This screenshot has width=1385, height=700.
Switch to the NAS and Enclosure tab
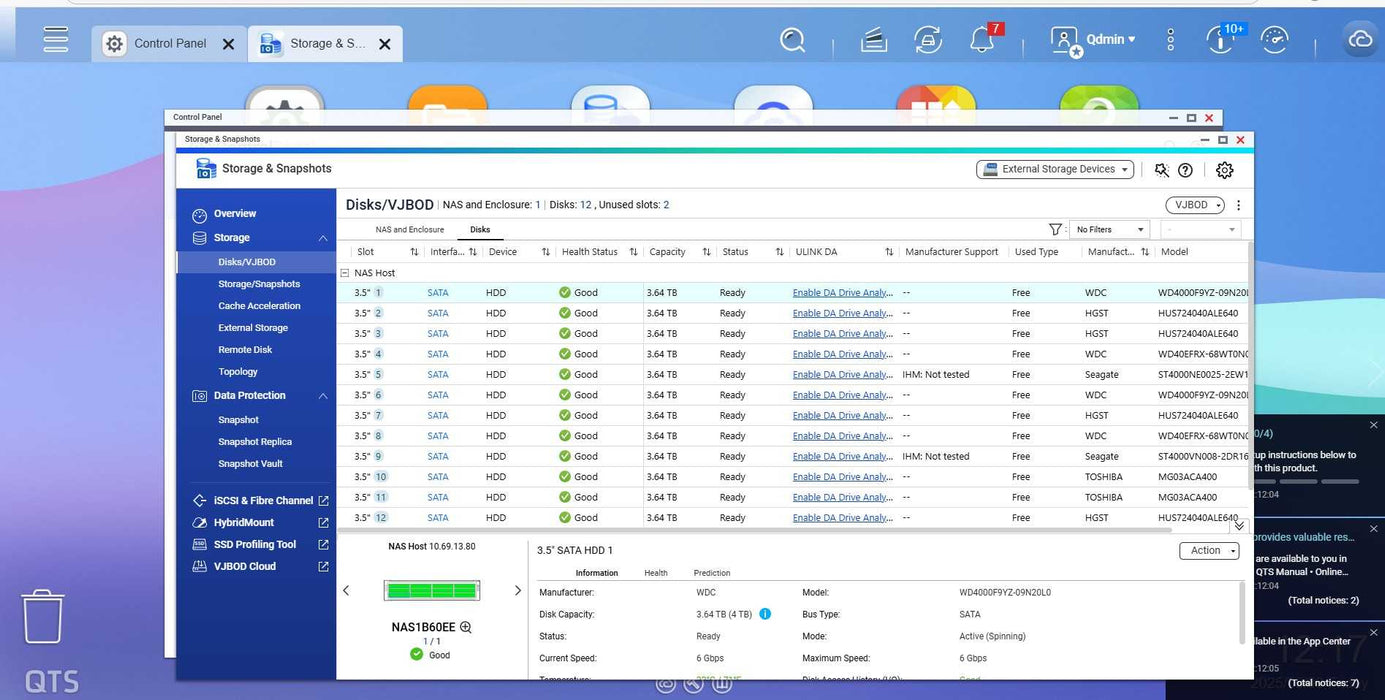pos(410,230)
